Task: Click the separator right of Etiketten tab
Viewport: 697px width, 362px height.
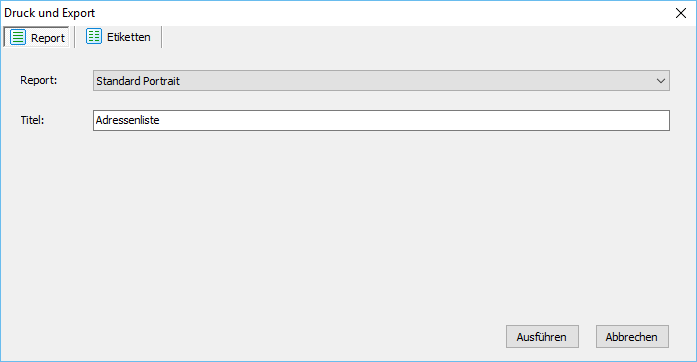Action: click(x=161, y=37)
